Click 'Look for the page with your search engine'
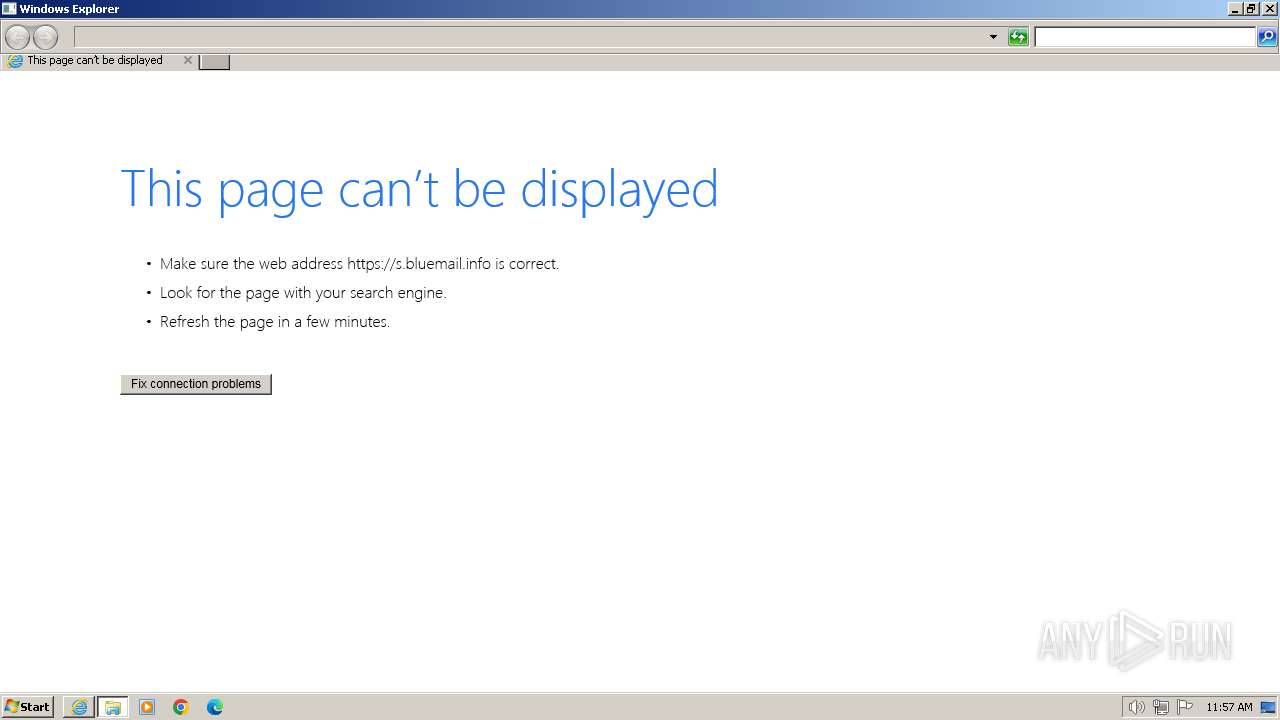1280x720 pixels. tap(303, 293)
